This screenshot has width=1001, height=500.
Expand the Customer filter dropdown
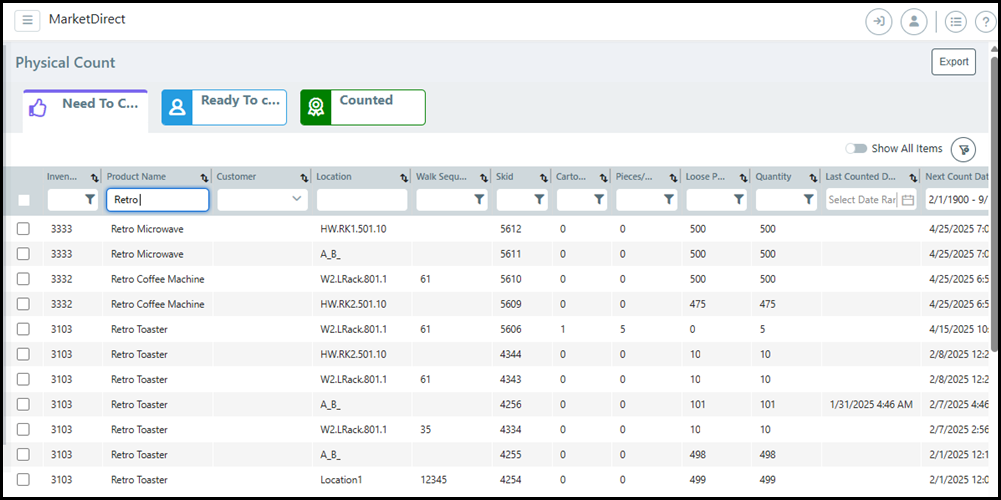[297, 200]
